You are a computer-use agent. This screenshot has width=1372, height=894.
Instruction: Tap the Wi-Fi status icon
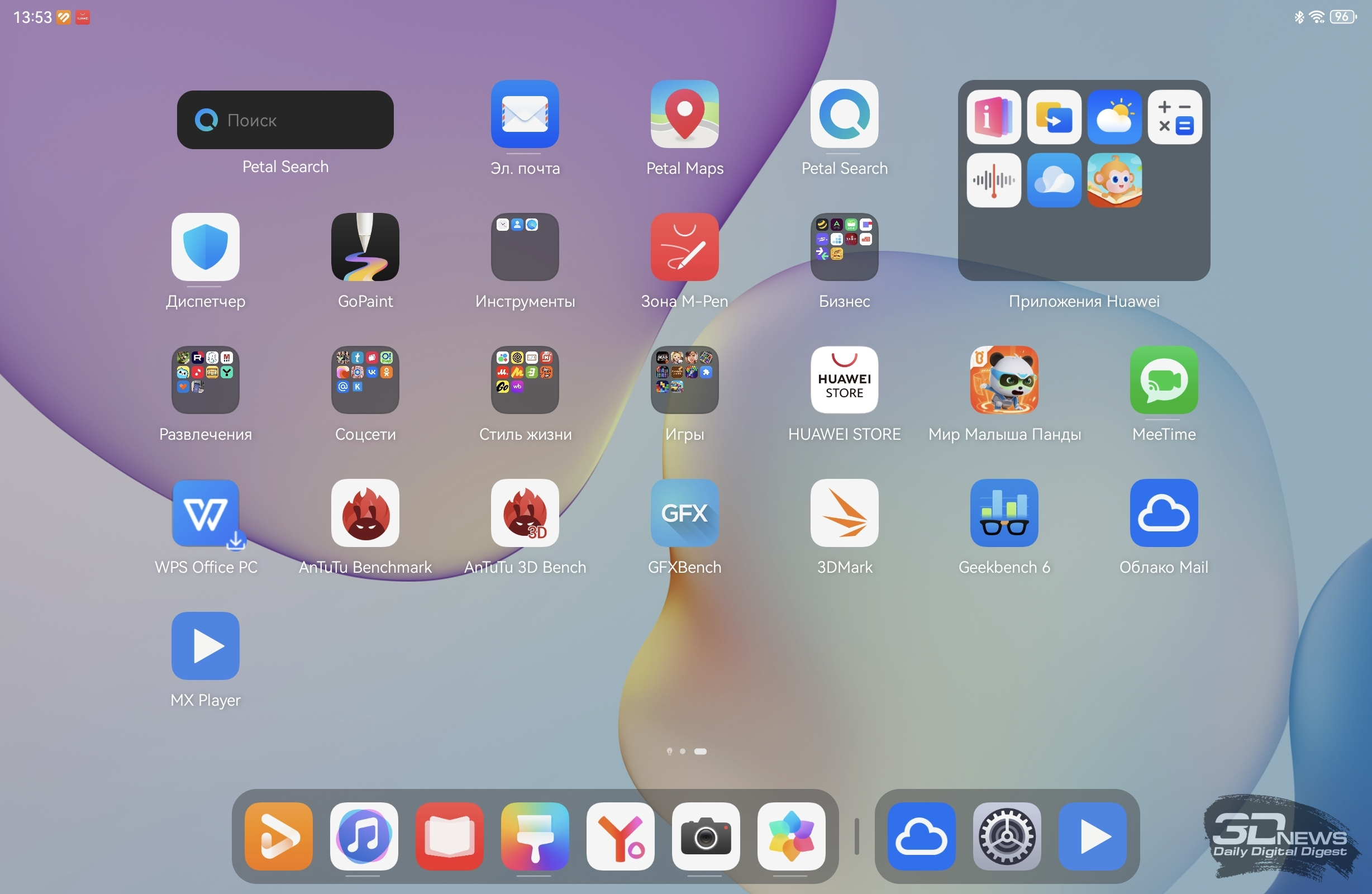[1317, 17]
